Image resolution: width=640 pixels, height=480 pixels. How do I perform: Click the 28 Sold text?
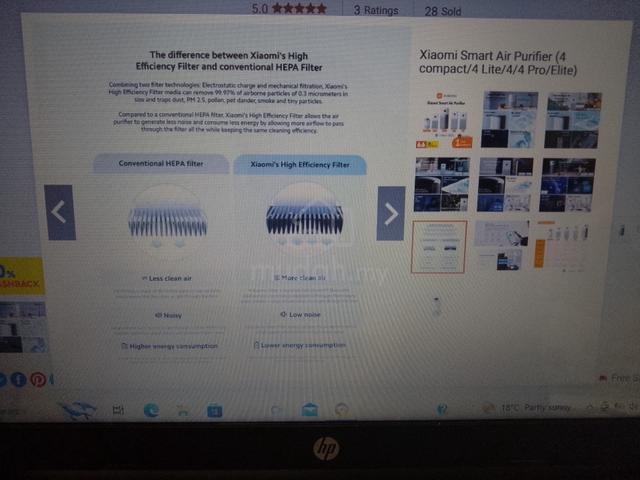point(443,11)
